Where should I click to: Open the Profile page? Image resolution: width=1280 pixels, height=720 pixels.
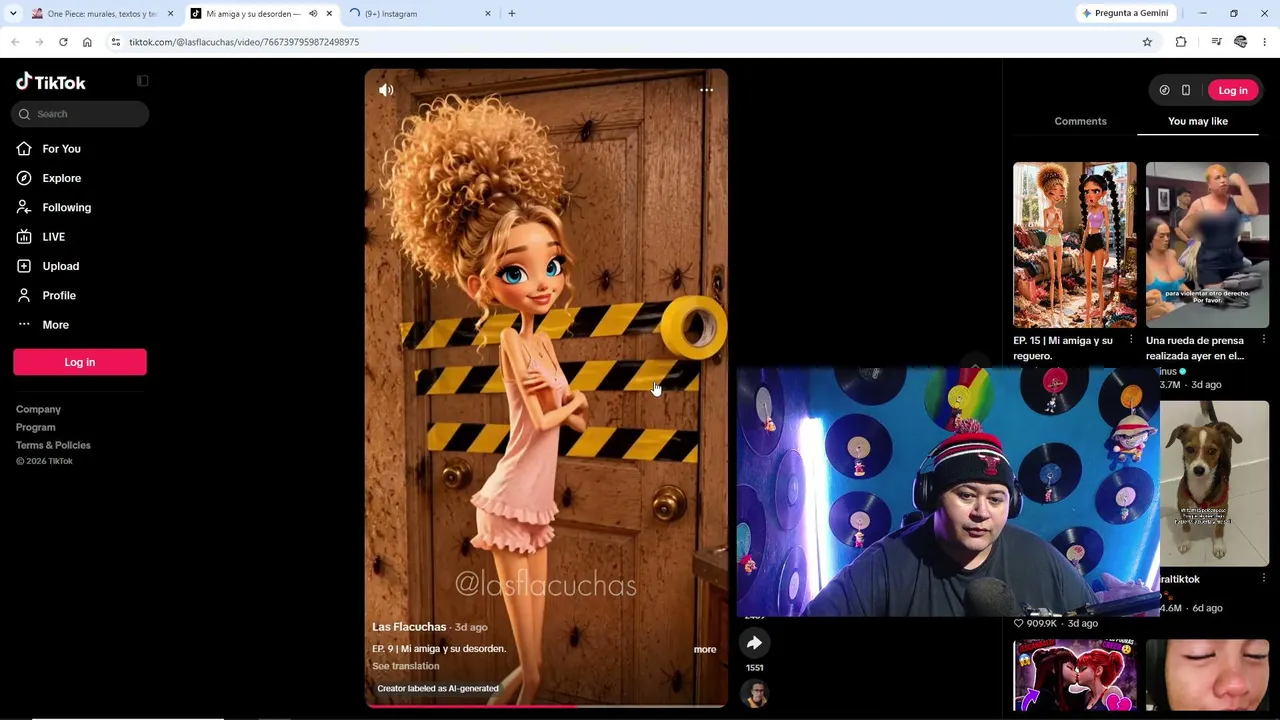pos(59,295)
